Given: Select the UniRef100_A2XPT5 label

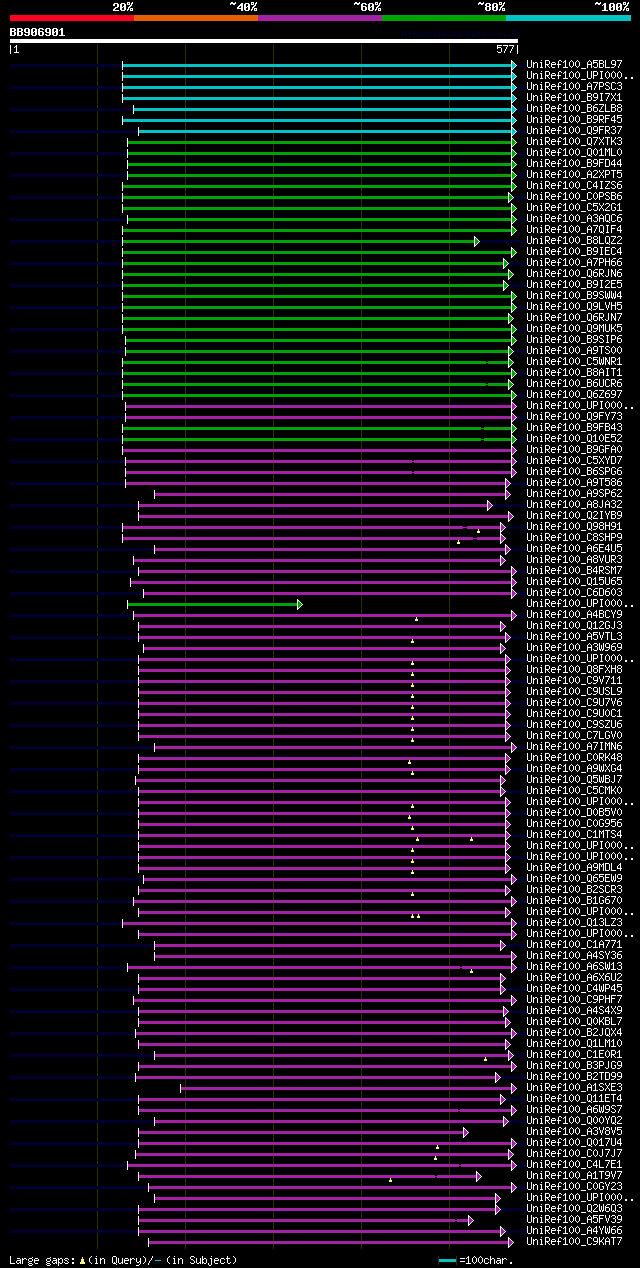Looking at the screenshot, I should [574, 175].
